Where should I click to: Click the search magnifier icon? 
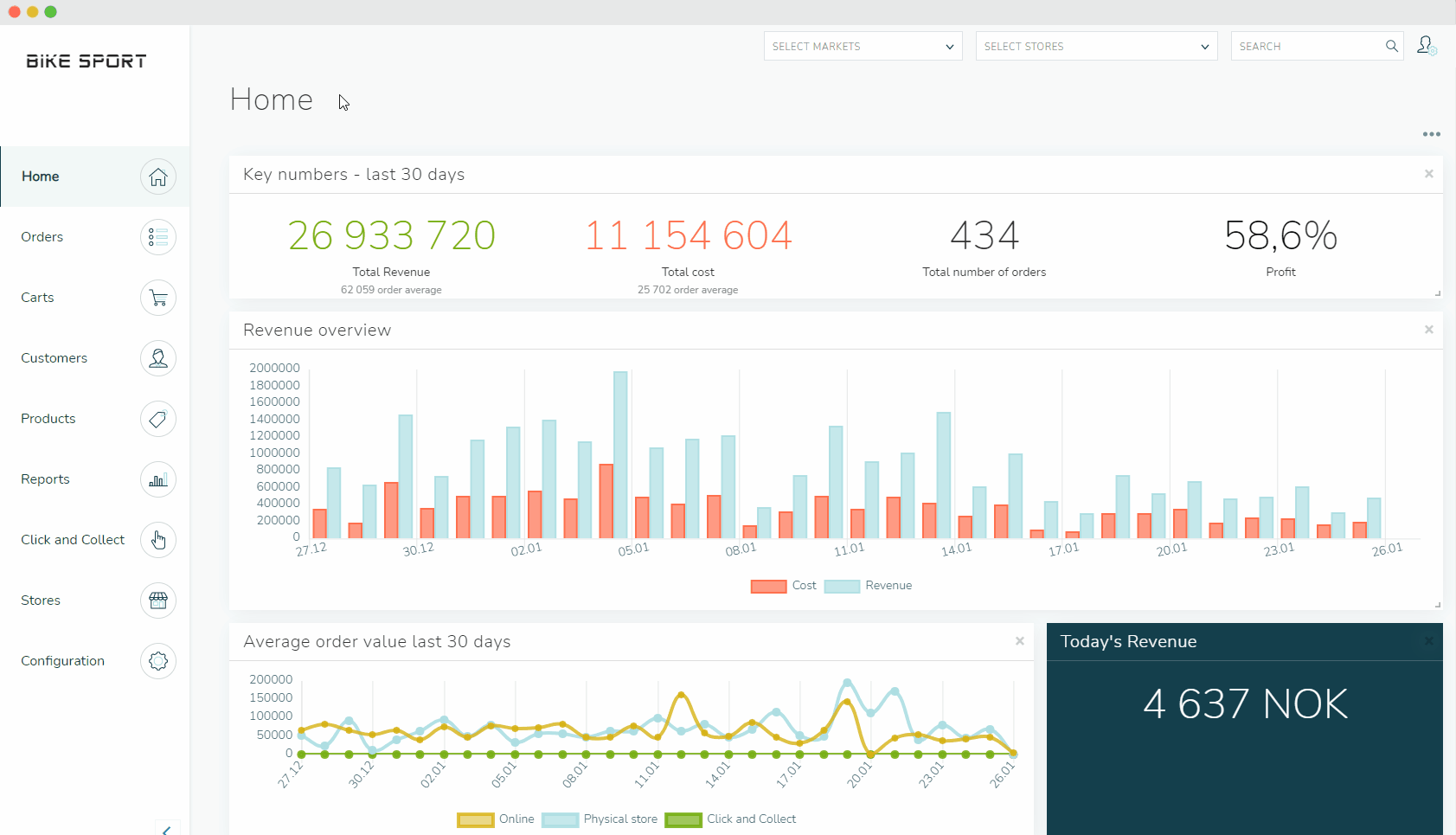coord(1391,46)
